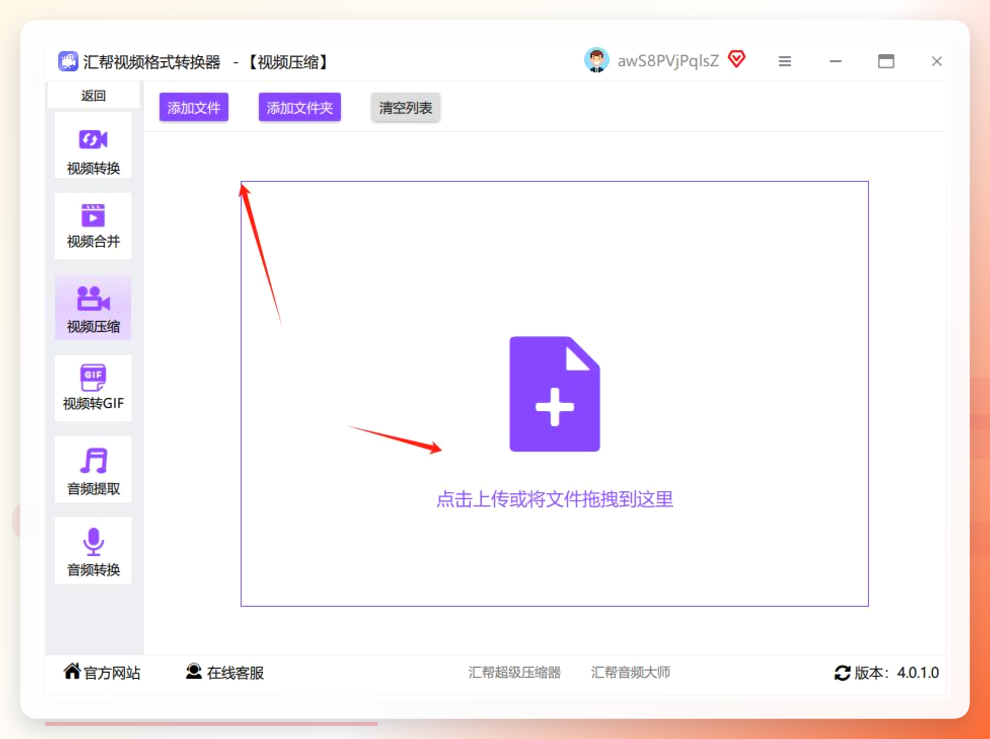Minimize the converter window
Image resolution: width=990 pixels, height=739 pixels.
tap(835, 61)
